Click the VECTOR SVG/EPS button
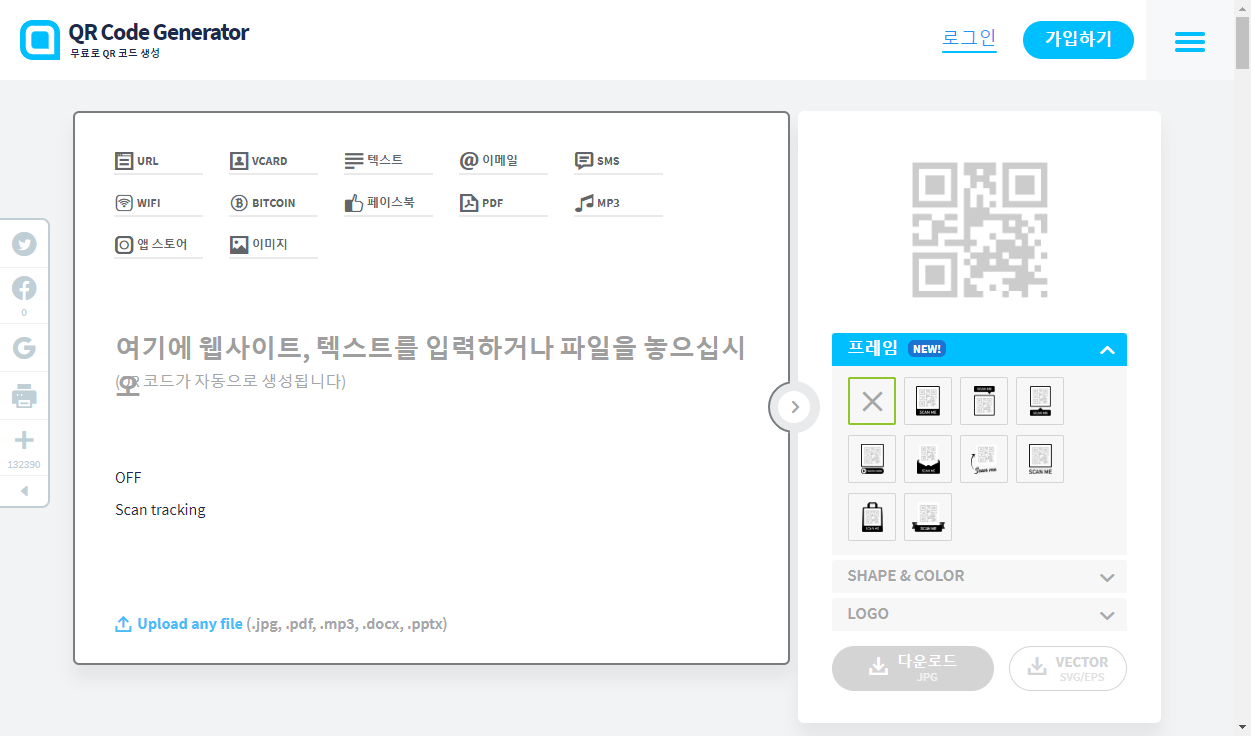The width and height of the screenshot is (1251, 736). click(x=1068, y=668)
